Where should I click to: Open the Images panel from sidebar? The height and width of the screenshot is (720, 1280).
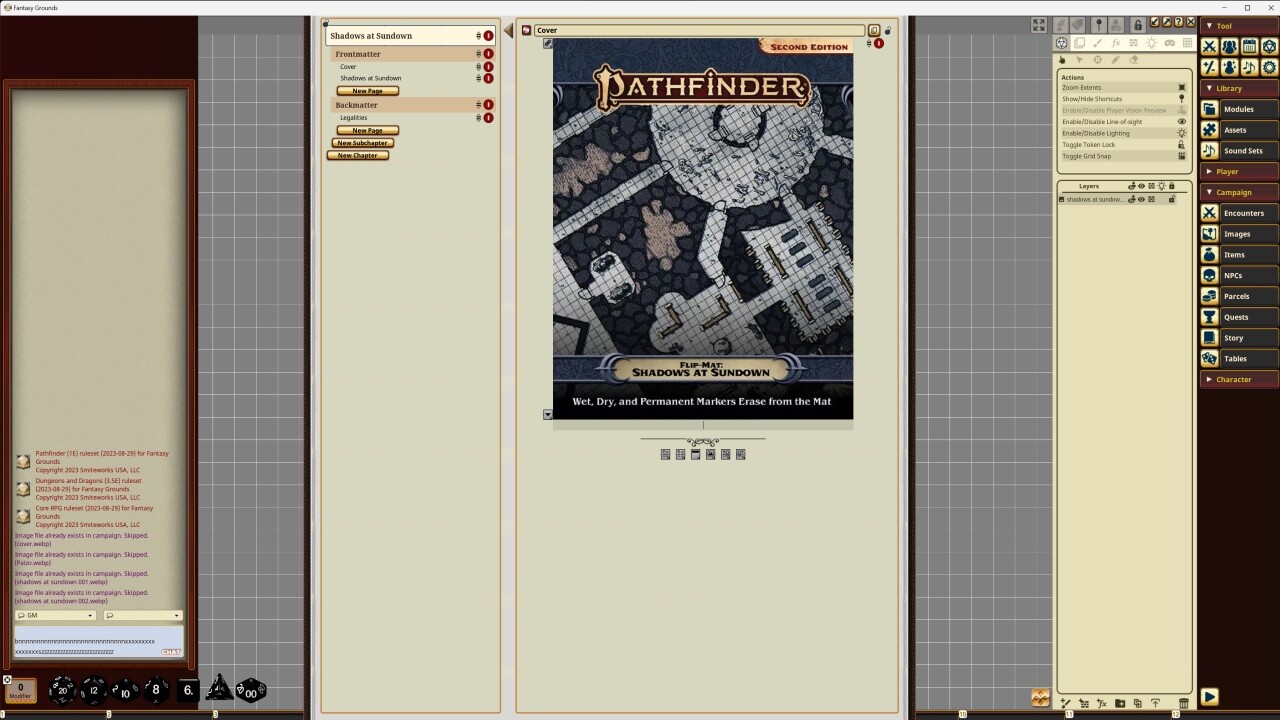pos(1239,233)
